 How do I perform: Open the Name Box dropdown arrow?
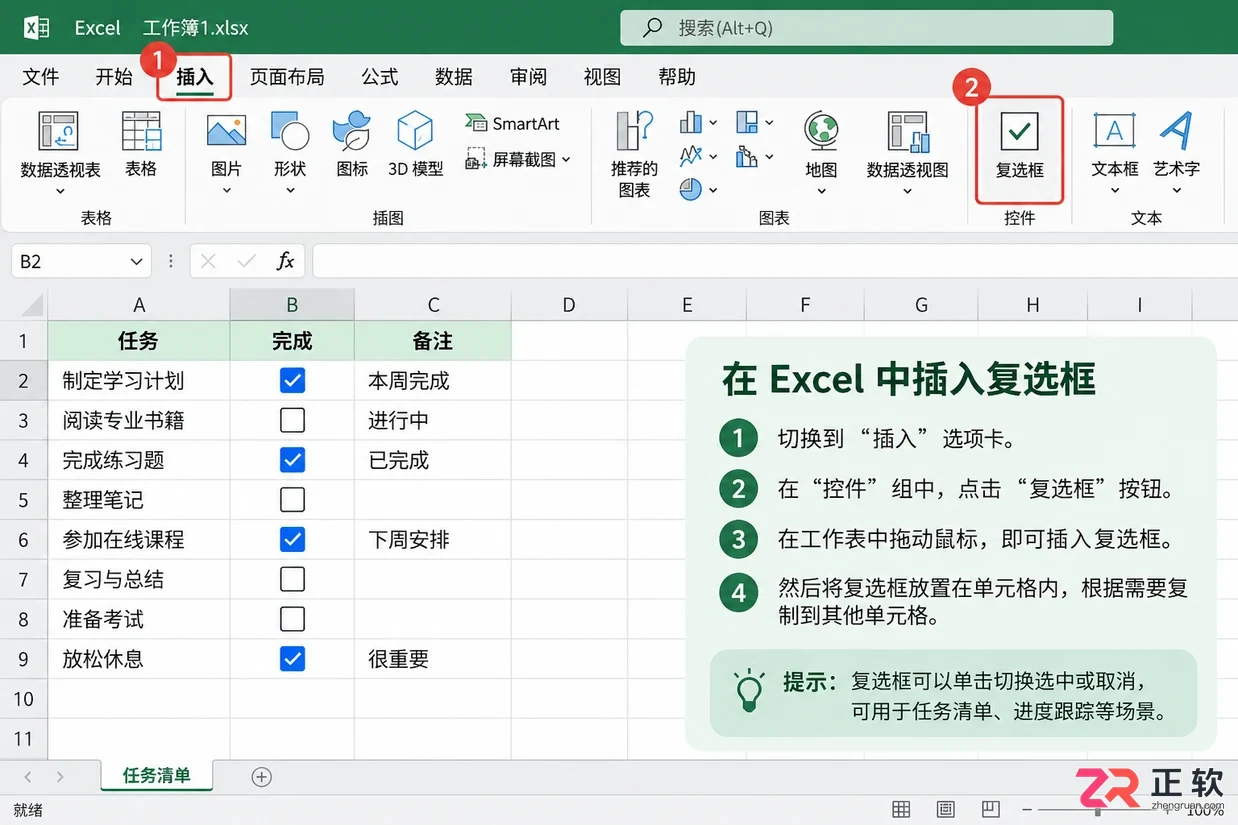tap(137, 262)
